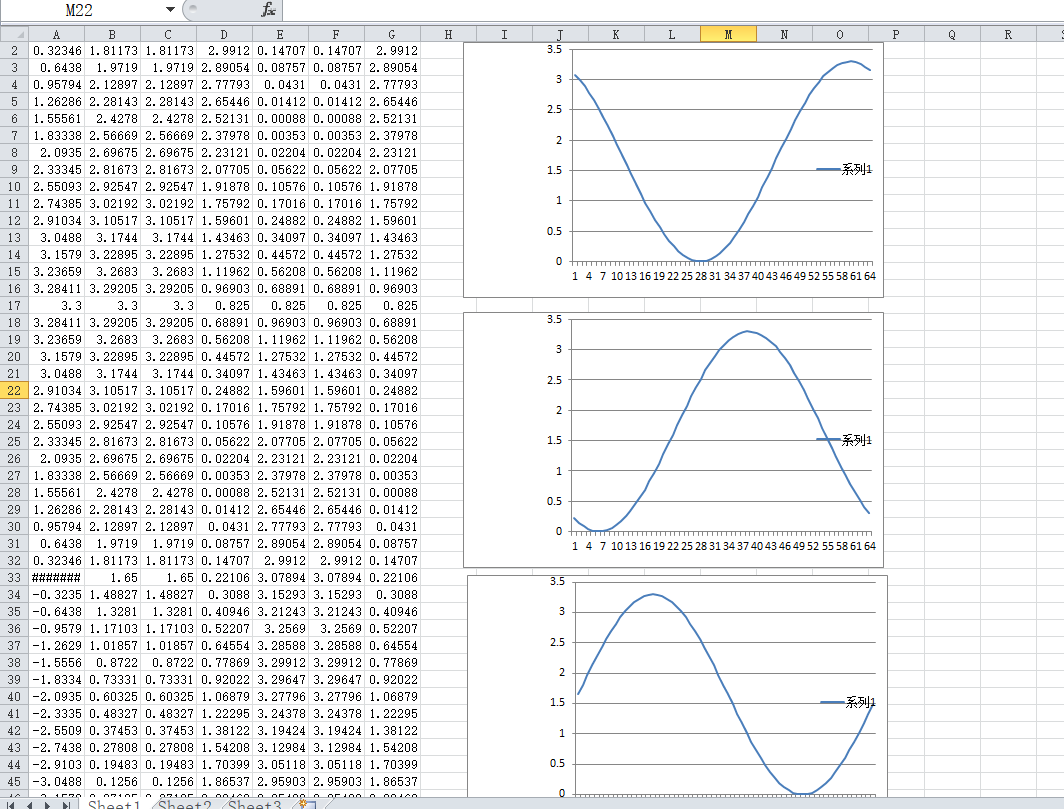The height and width of the screenshot is (809, 1064).
Task: Select row 2 header
Action: [14, 51]
